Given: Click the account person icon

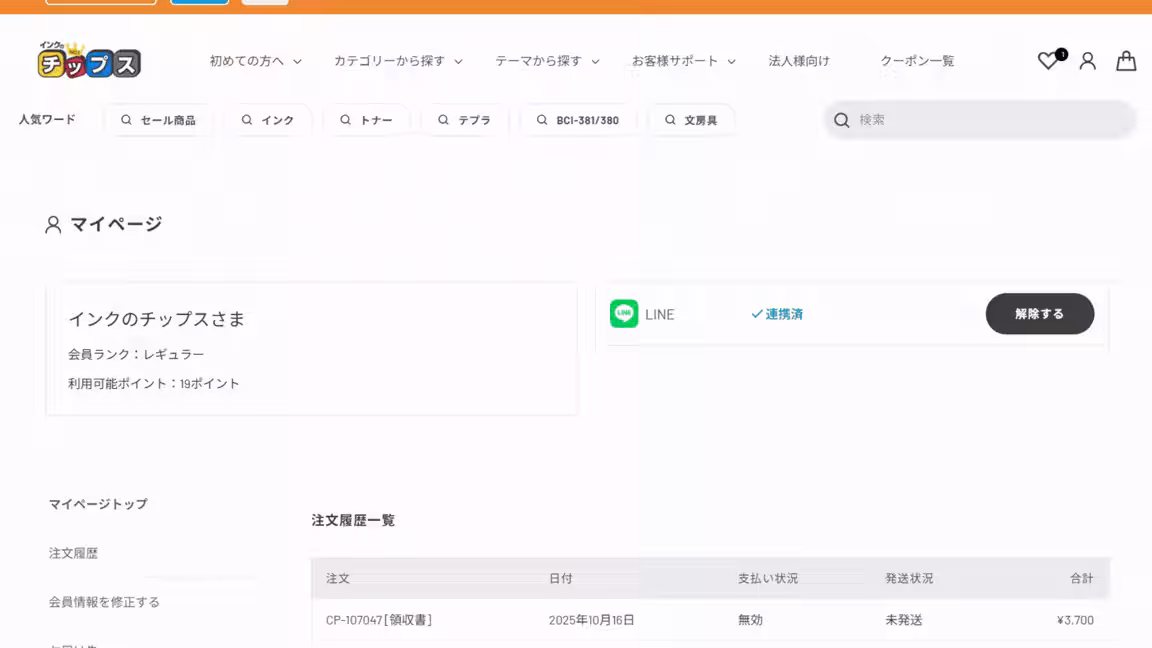Looking at the screenshot, I should click(x=1087, y=61).
